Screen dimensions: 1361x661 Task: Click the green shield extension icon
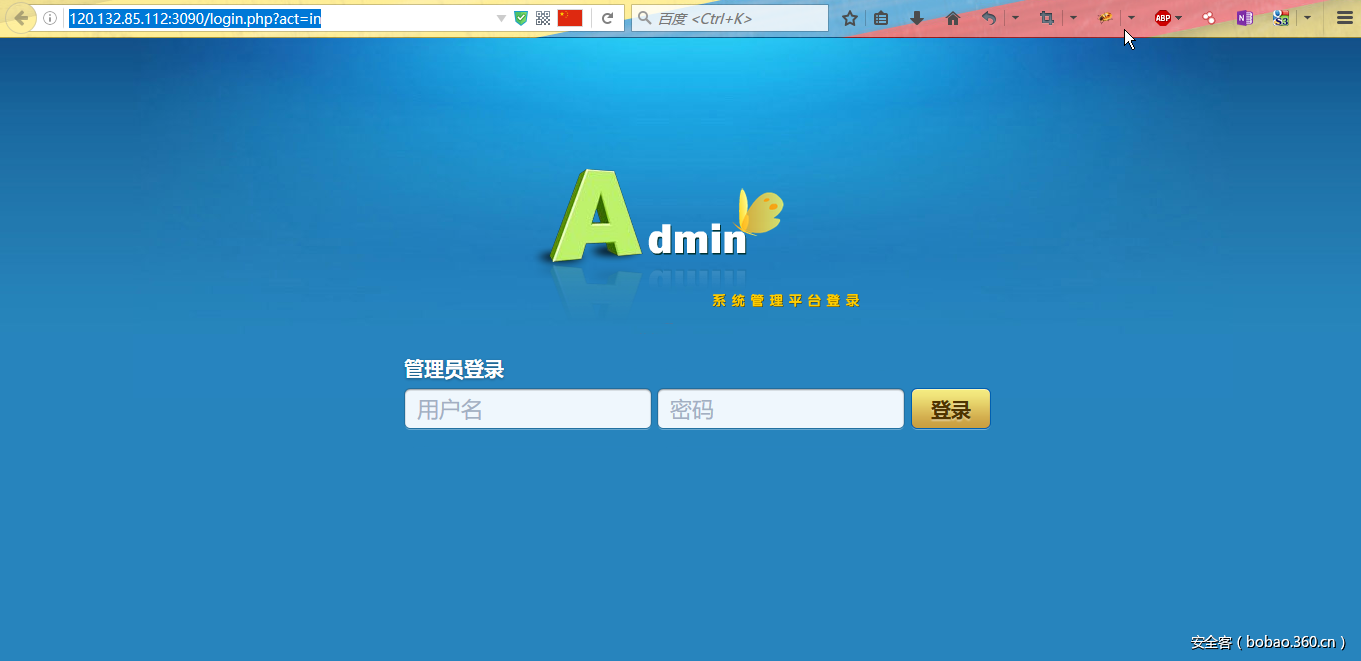click(x=521, y=17)
